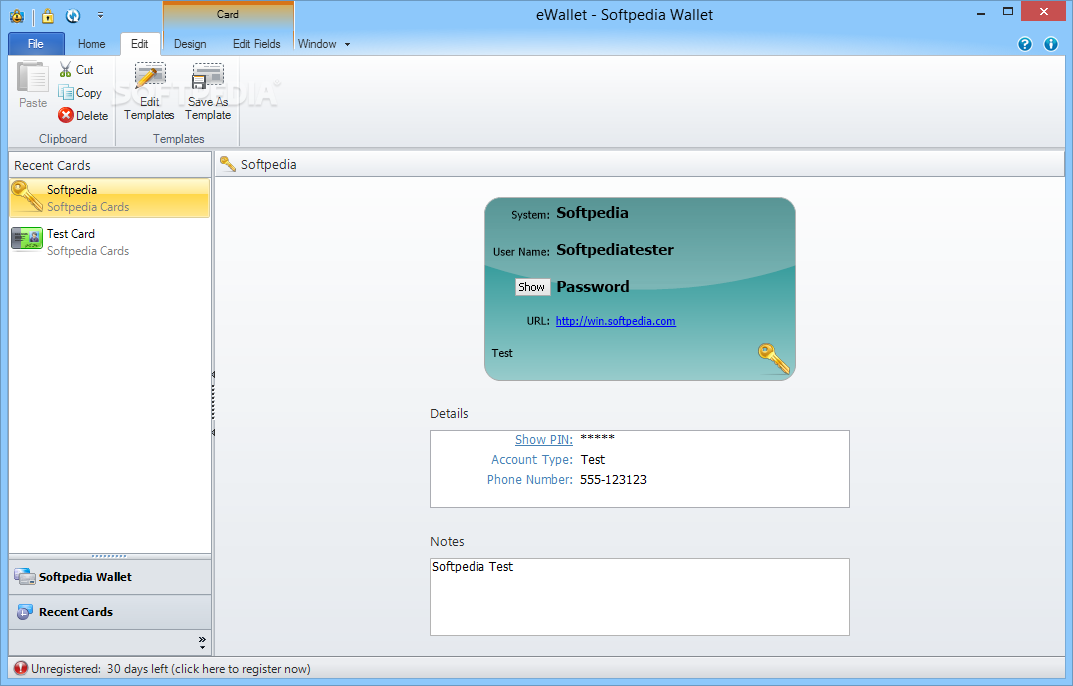This screenshot has height=686, width=1073.
Task: Click the sync globe icon in quick access
Action: 73,15
